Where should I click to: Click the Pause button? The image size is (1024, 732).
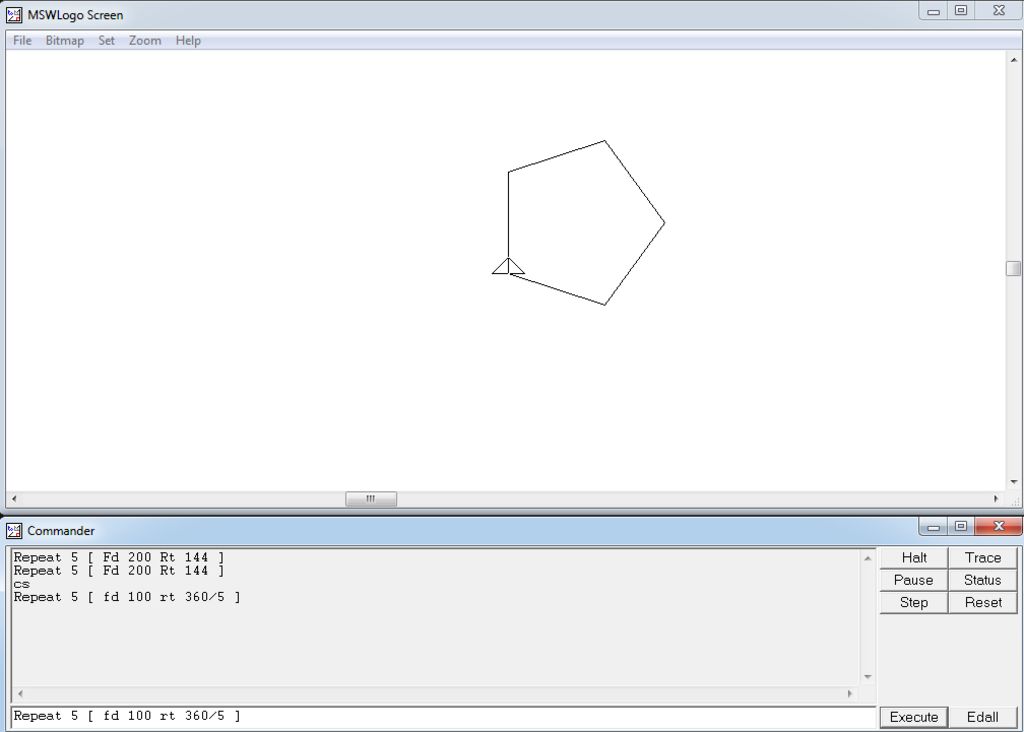(x=914, y=580)
